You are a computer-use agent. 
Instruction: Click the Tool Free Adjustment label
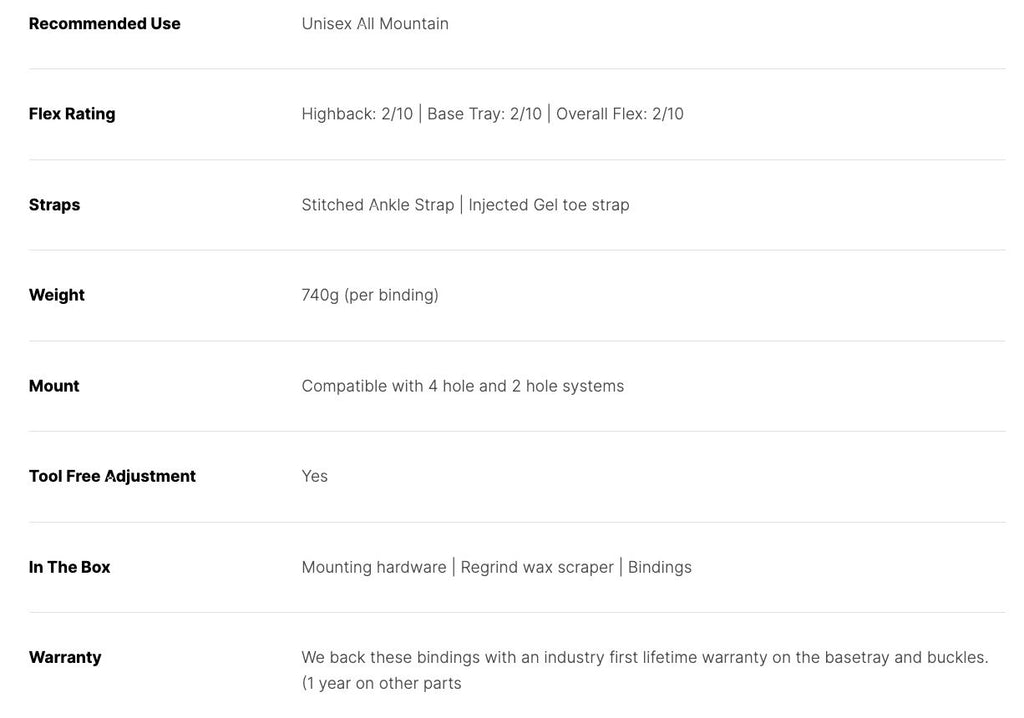pyautogui.click(x=112, y=476)
